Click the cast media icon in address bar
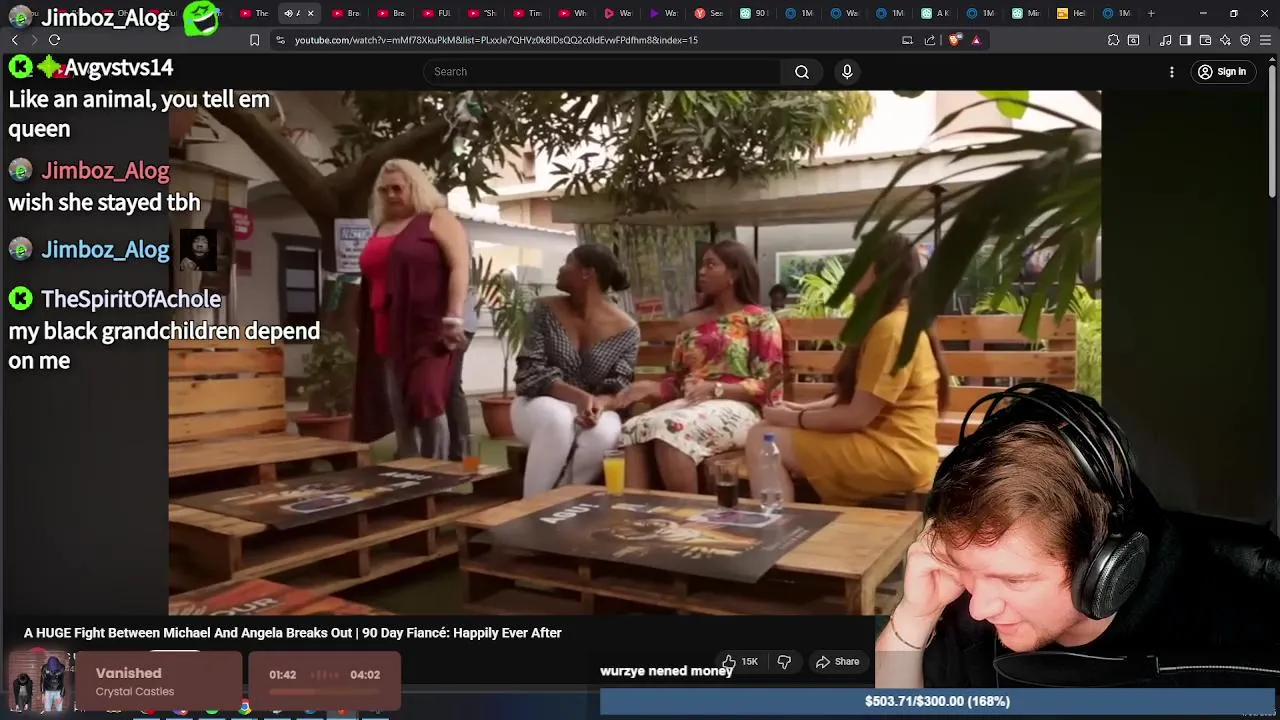 907,40
